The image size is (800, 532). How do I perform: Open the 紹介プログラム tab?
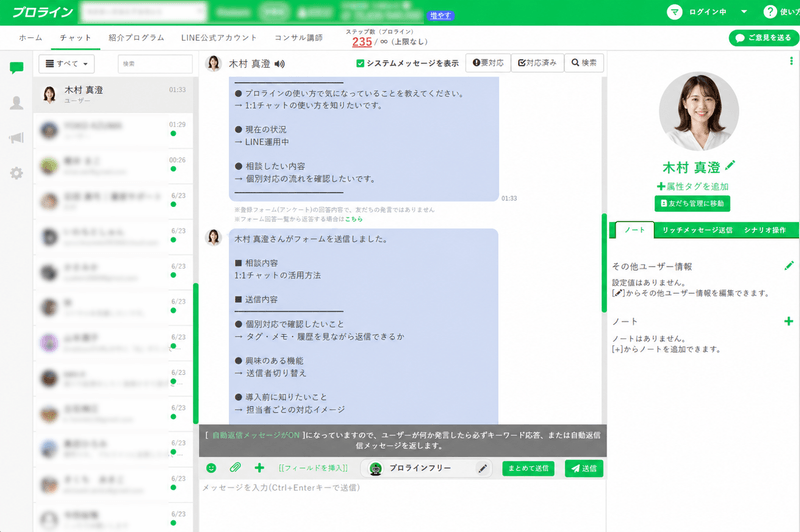136,38
